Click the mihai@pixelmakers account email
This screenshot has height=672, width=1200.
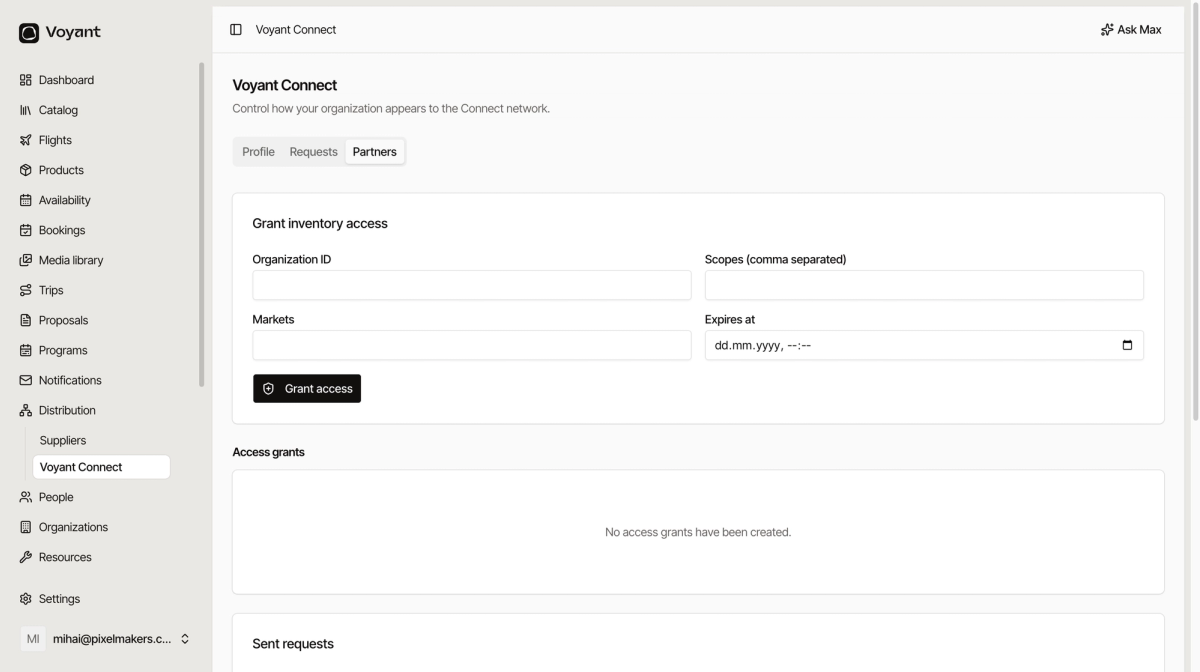pos(112,639)
